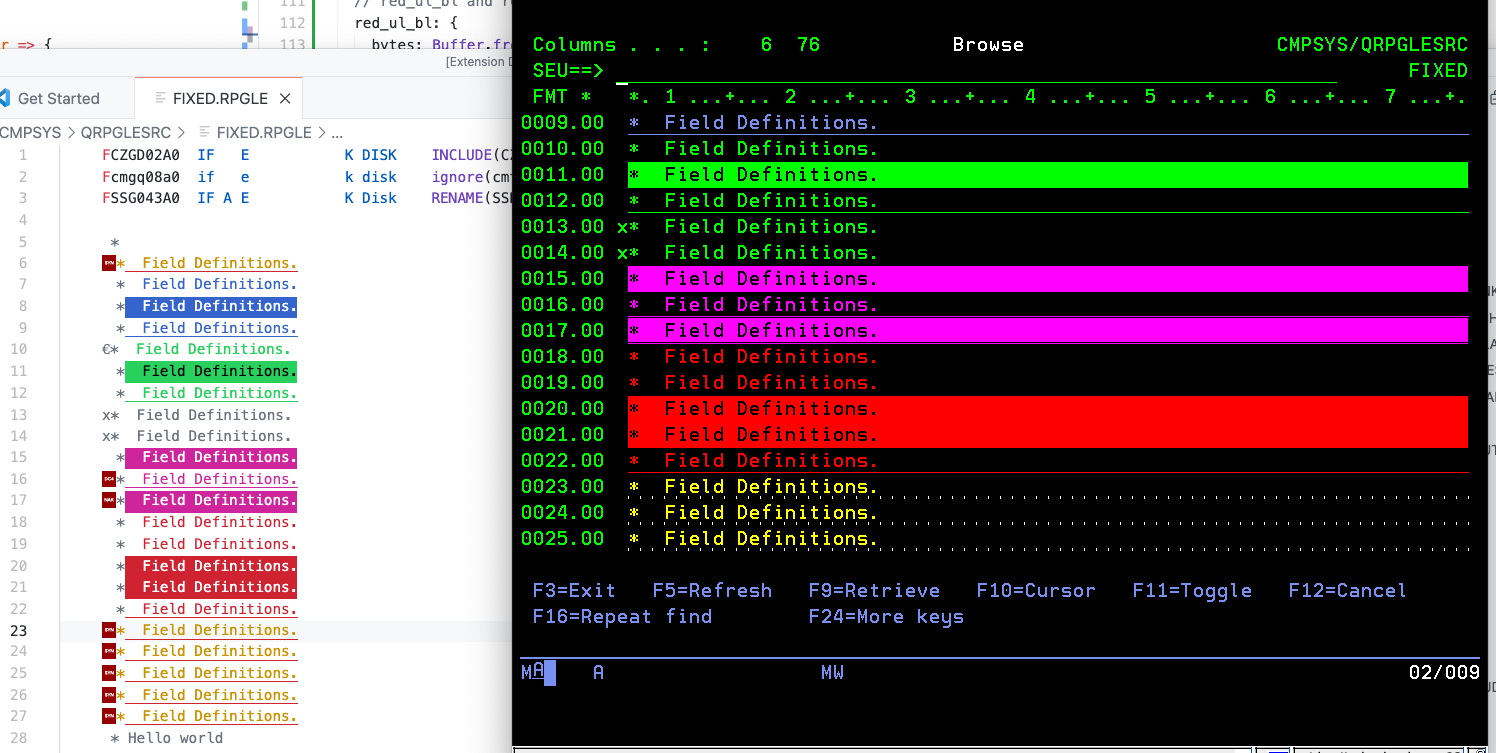Switch to the Get Started tab

click(59, 98)
